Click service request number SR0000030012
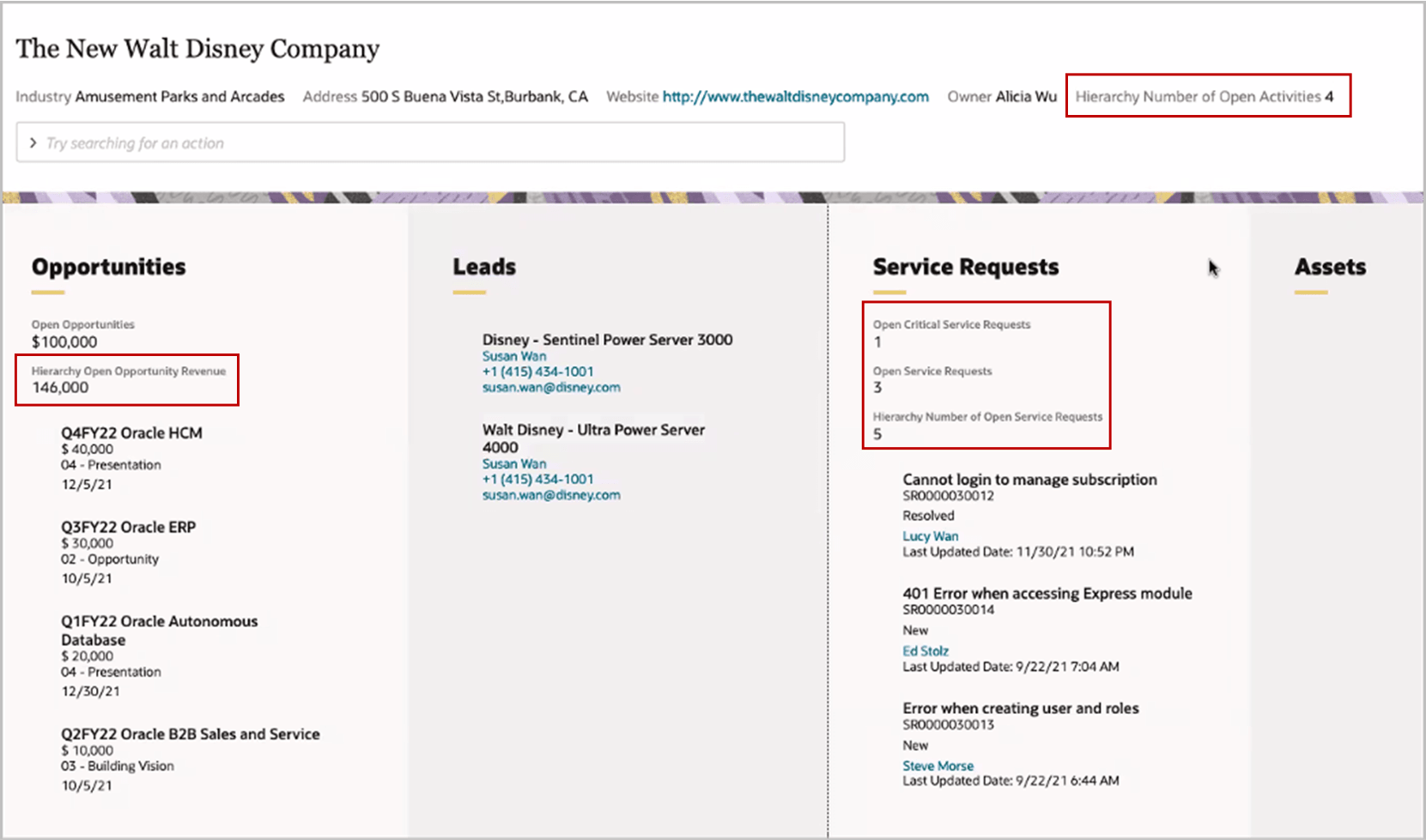 948,496
